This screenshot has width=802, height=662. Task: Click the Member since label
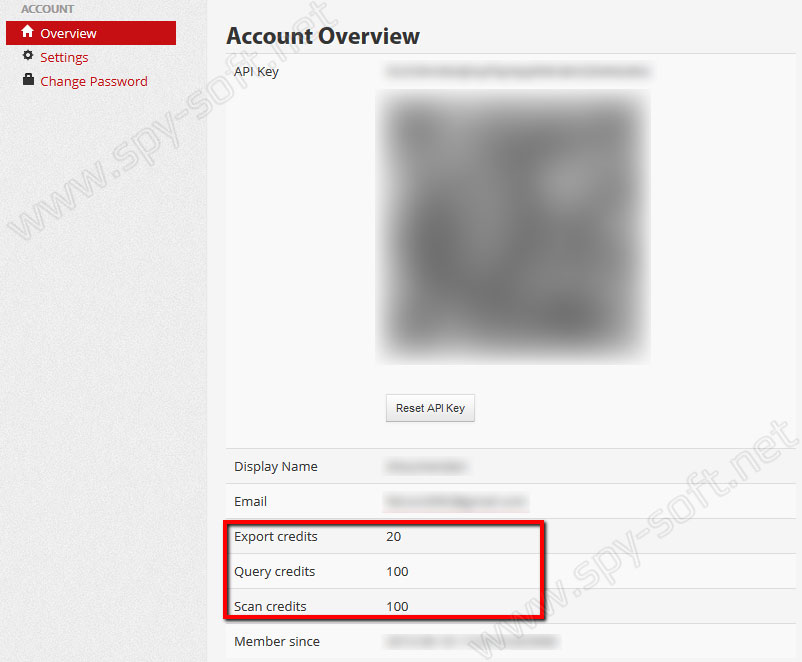coord(277,642)
